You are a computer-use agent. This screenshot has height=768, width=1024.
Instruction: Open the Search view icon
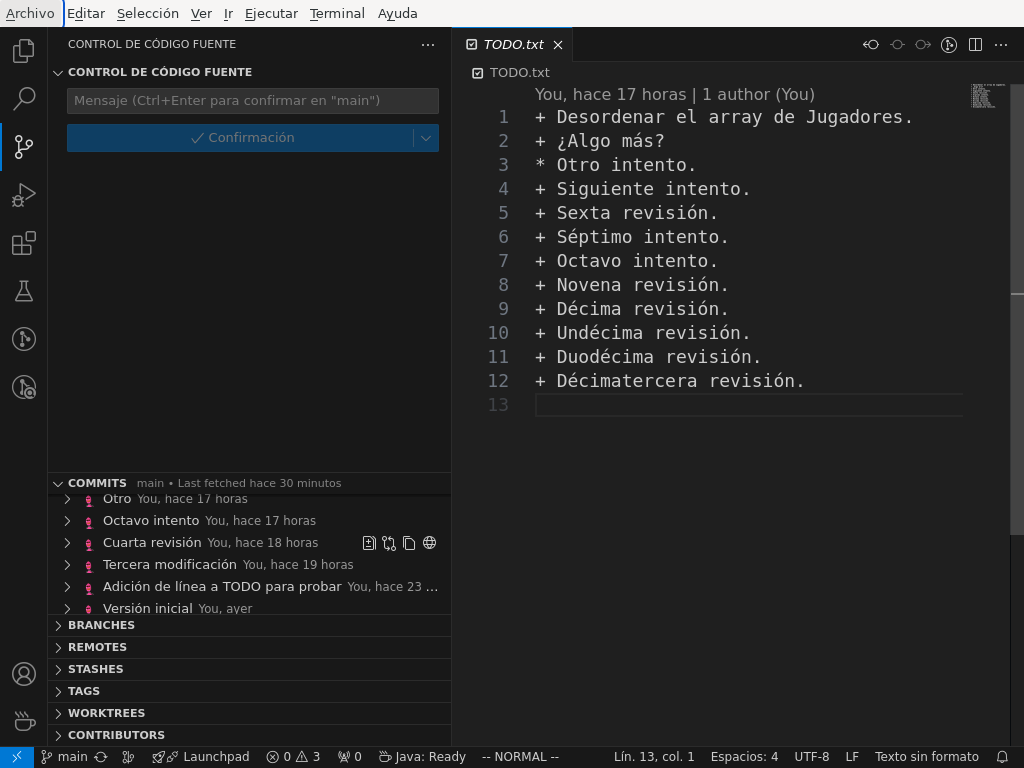tap(24, 99)
